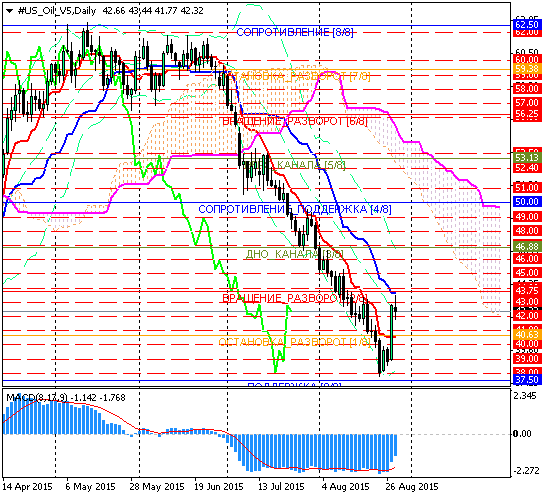Image resolution: width=550 pixels, height=495 pixels.
Task: Click the red 45.00 price tag
Action: point(527,273)
